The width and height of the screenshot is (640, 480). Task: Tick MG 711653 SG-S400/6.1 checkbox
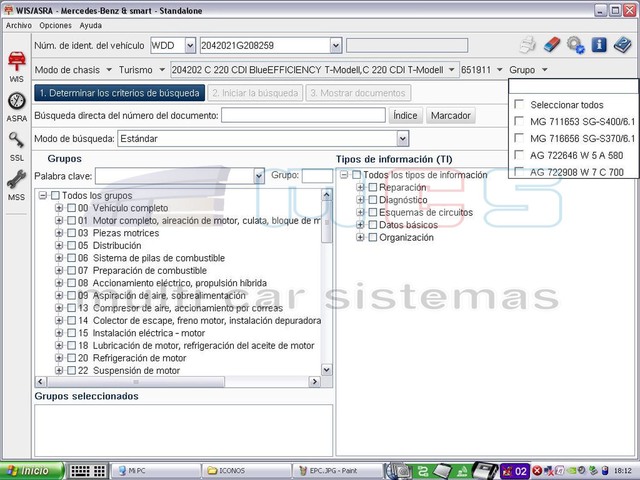click(x=519, y=121)
